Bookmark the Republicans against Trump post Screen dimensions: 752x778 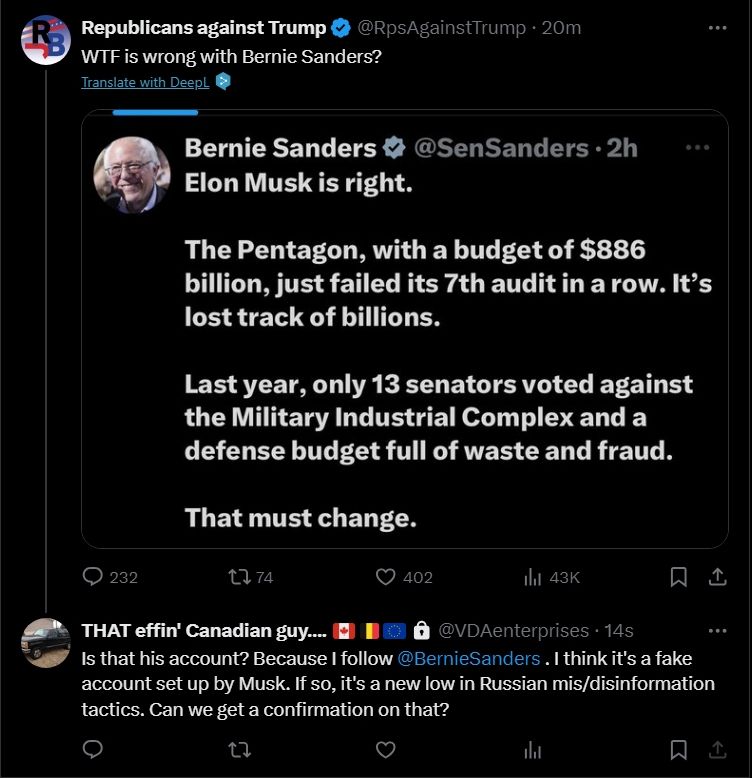(x=678, y=577)
